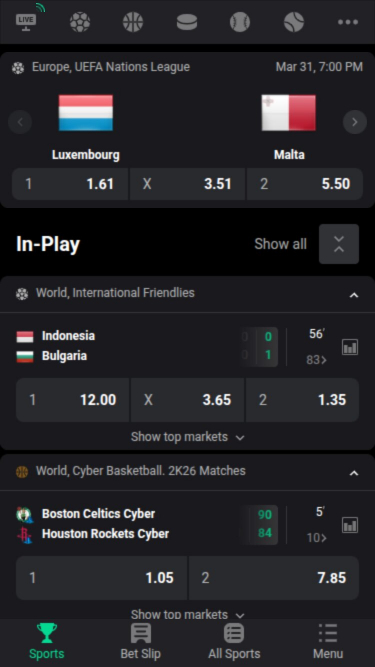
Task: Pick Bulgaria to win at 1.35
Action: point(302,400)
